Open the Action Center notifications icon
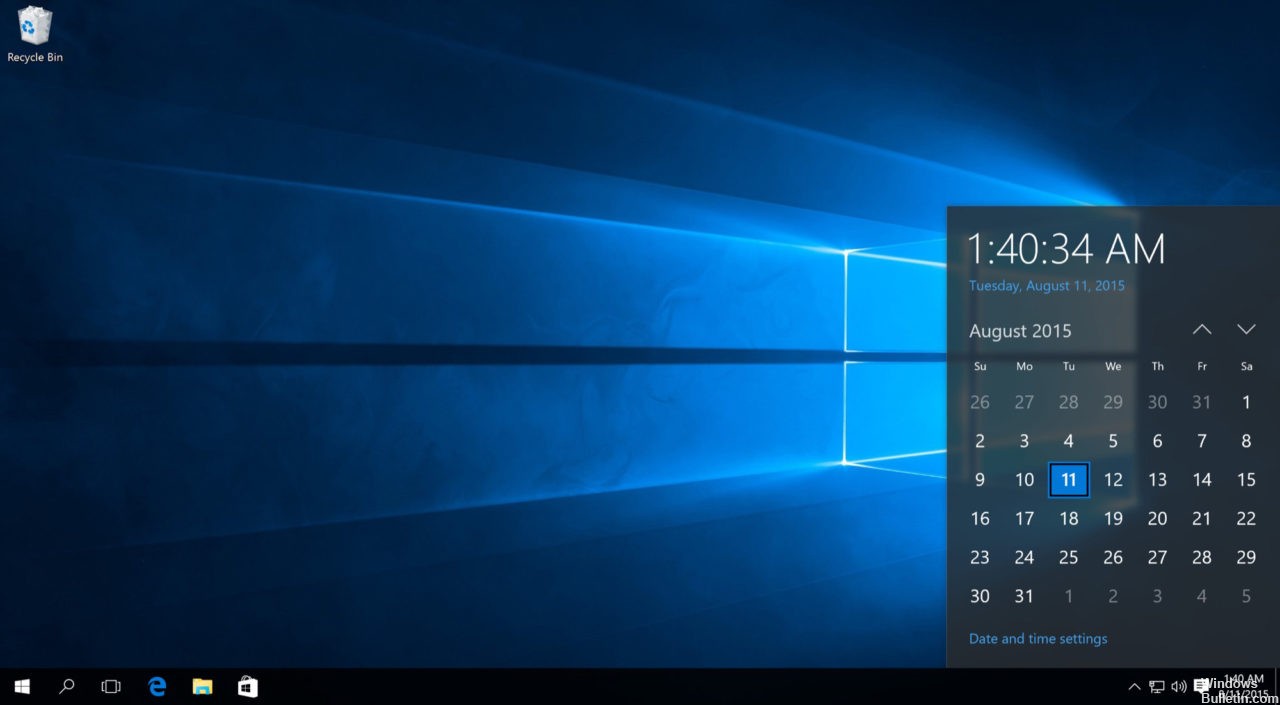Viewport: 1280px width, 705px height. point(1200,686)
